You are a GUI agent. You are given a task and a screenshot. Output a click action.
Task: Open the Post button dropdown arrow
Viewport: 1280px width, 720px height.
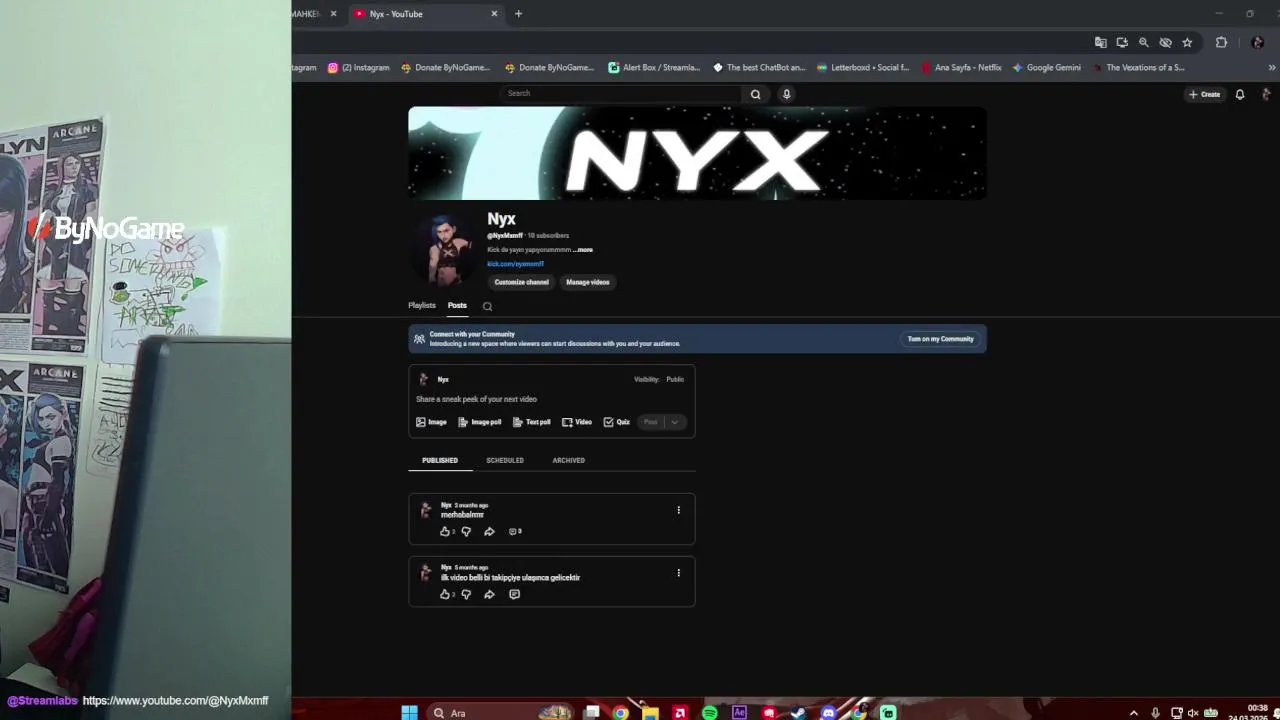tap(675, 422)
